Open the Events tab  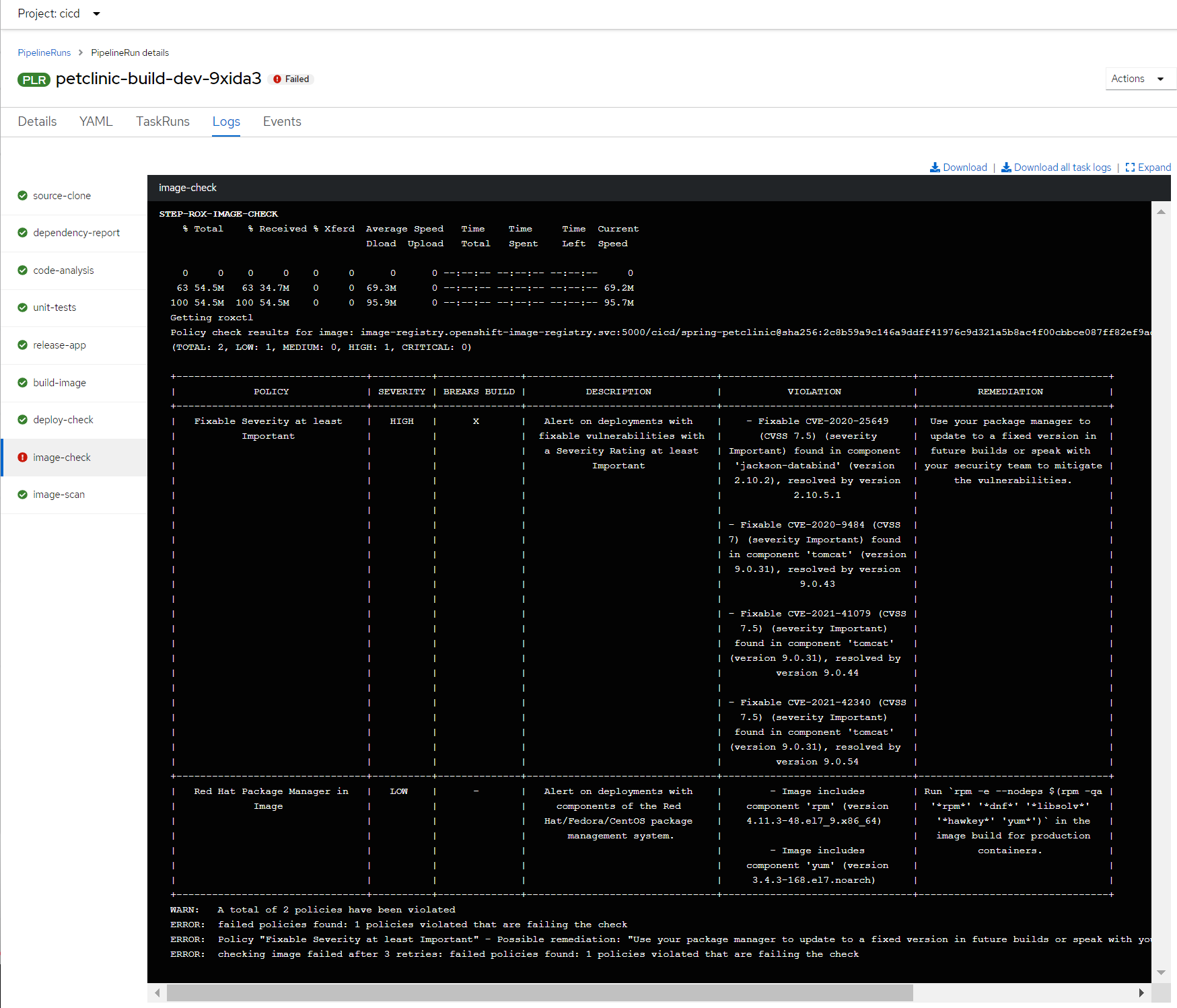pyautogui.click(x=281, y=122)
